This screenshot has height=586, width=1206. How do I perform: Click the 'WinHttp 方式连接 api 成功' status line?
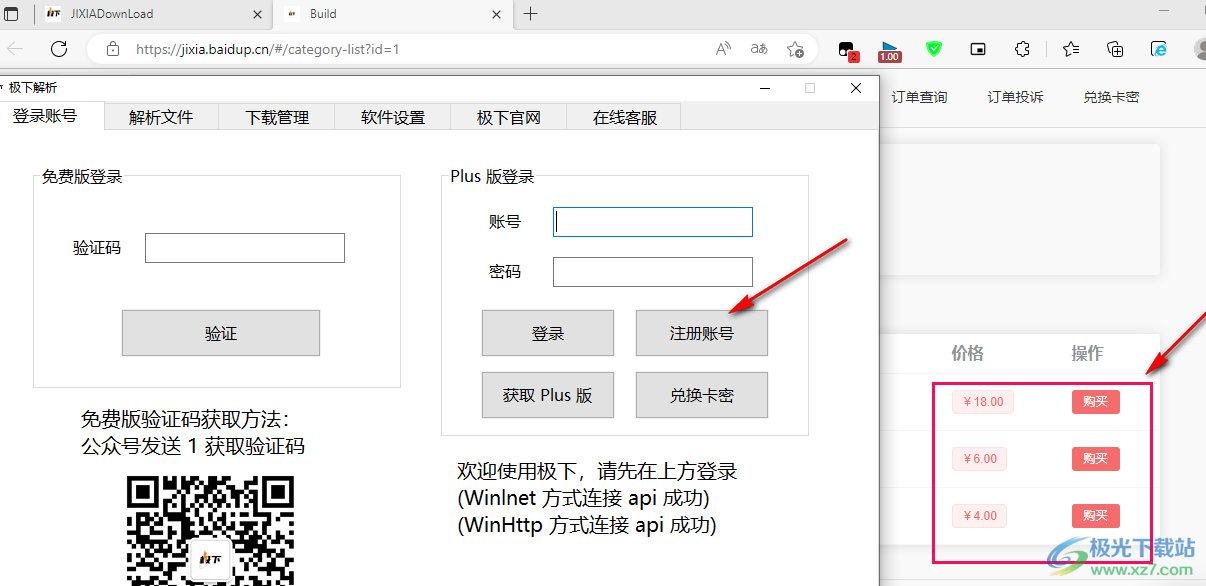587,524
